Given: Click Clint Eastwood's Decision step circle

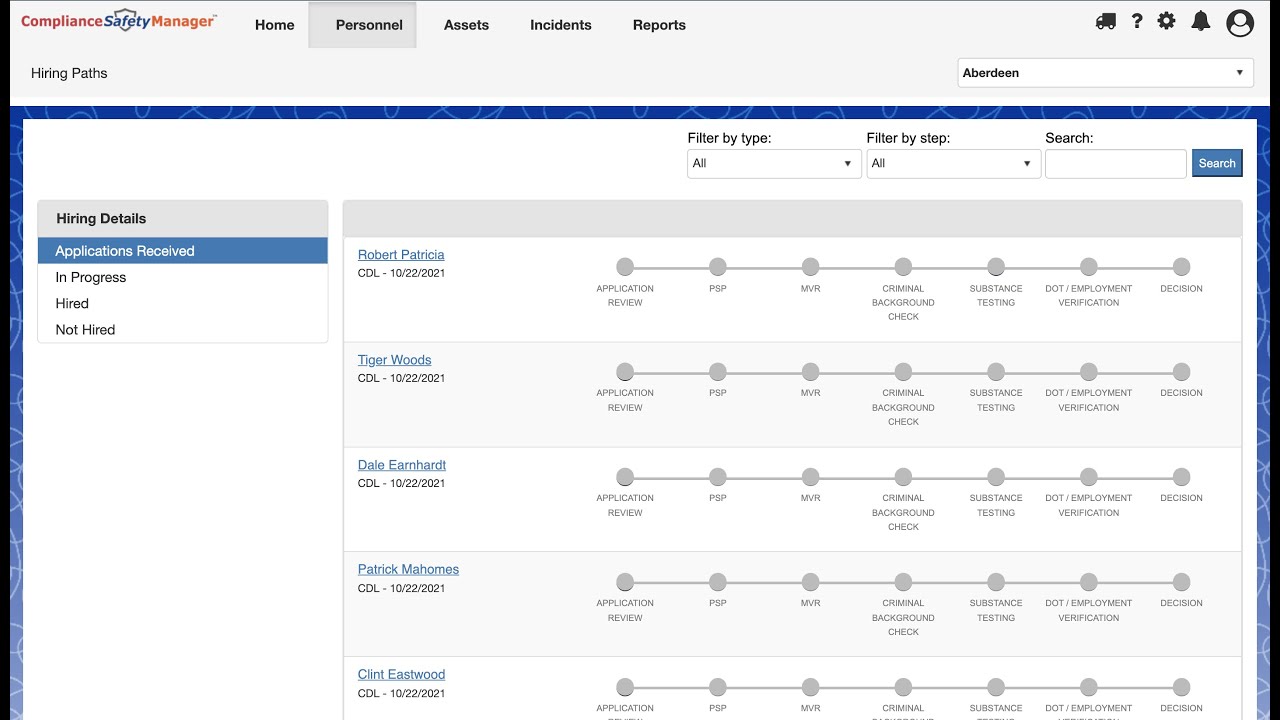Looking at the screenshot, I should pyautogui.click(x=1181, y=687).
